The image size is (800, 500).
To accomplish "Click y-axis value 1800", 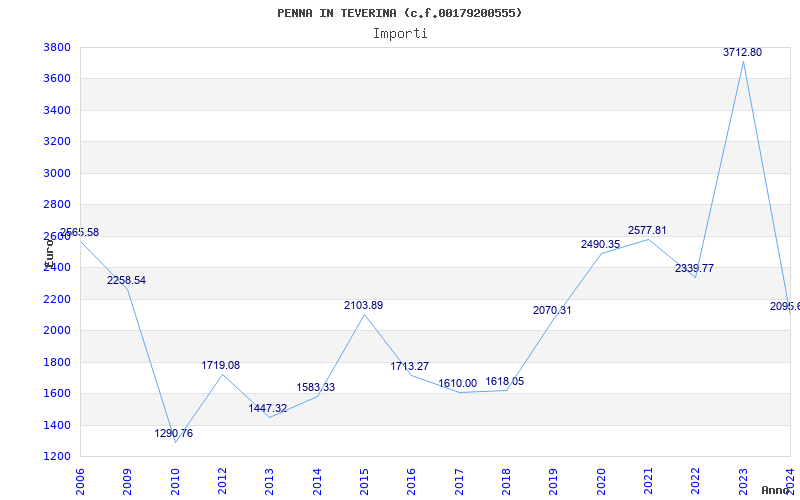I will (x=57, y=362).
